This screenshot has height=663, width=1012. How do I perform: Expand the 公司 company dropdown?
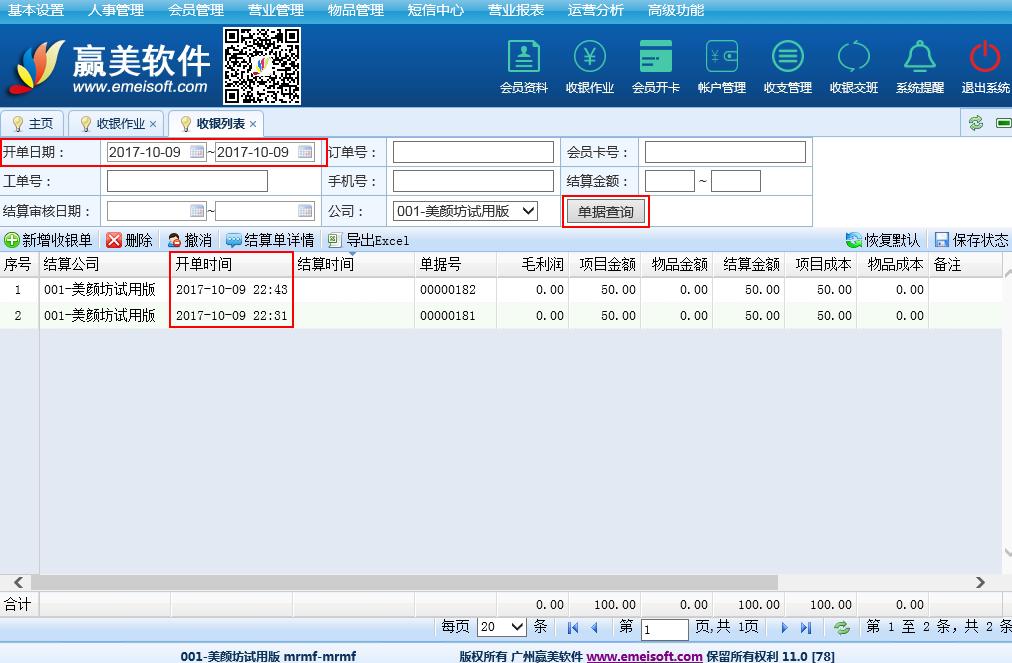pyautogui.click(x=529, y=211)
